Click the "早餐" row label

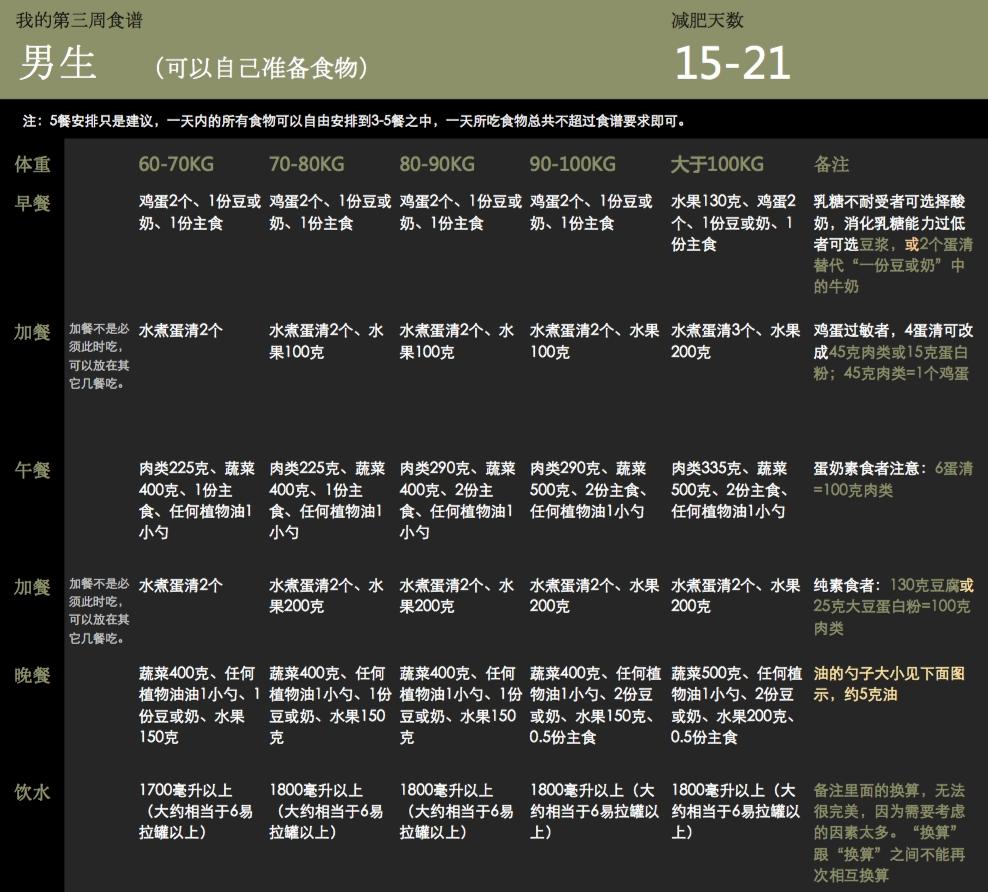click(32, 203)
